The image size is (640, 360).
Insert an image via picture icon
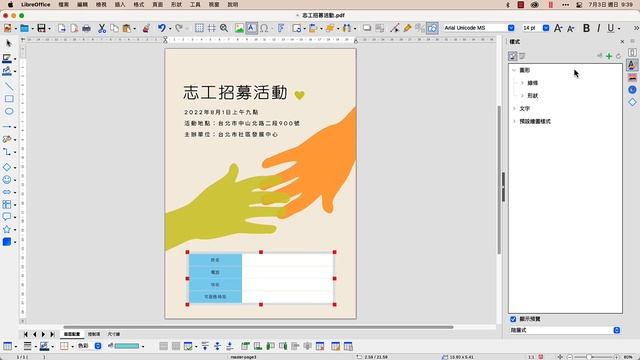click(x=239, y=28)
